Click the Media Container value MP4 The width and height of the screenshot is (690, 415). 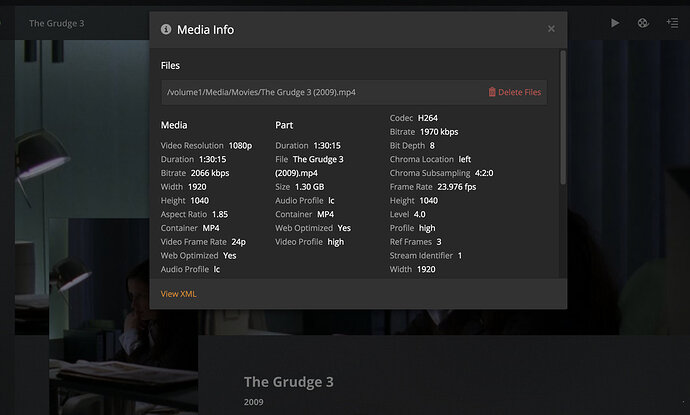pyautogui.click(x=211, y=228)
